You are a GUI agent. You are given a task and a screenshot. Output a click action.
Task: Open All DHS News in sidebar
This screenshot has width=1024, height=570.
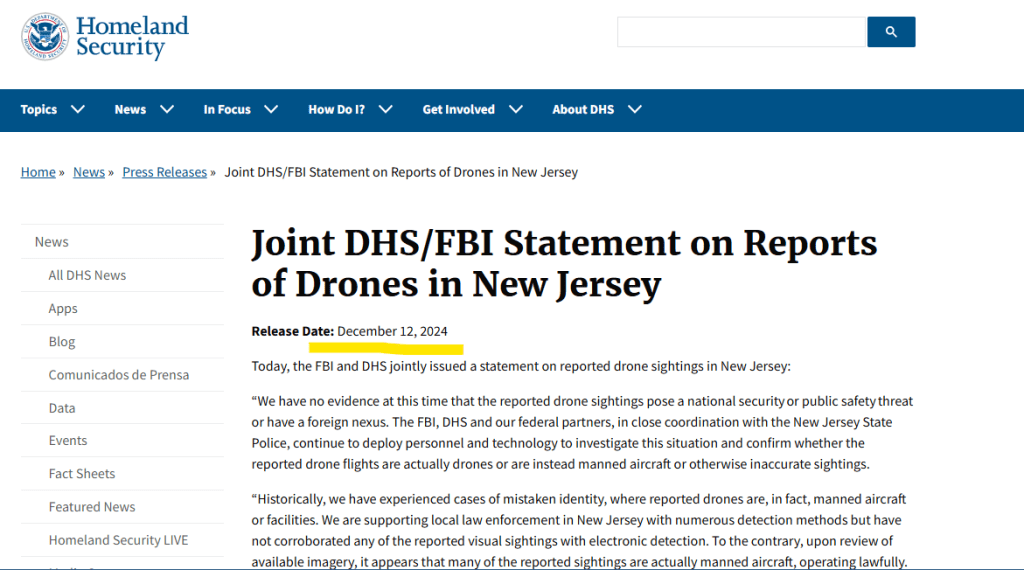(87, 275)
